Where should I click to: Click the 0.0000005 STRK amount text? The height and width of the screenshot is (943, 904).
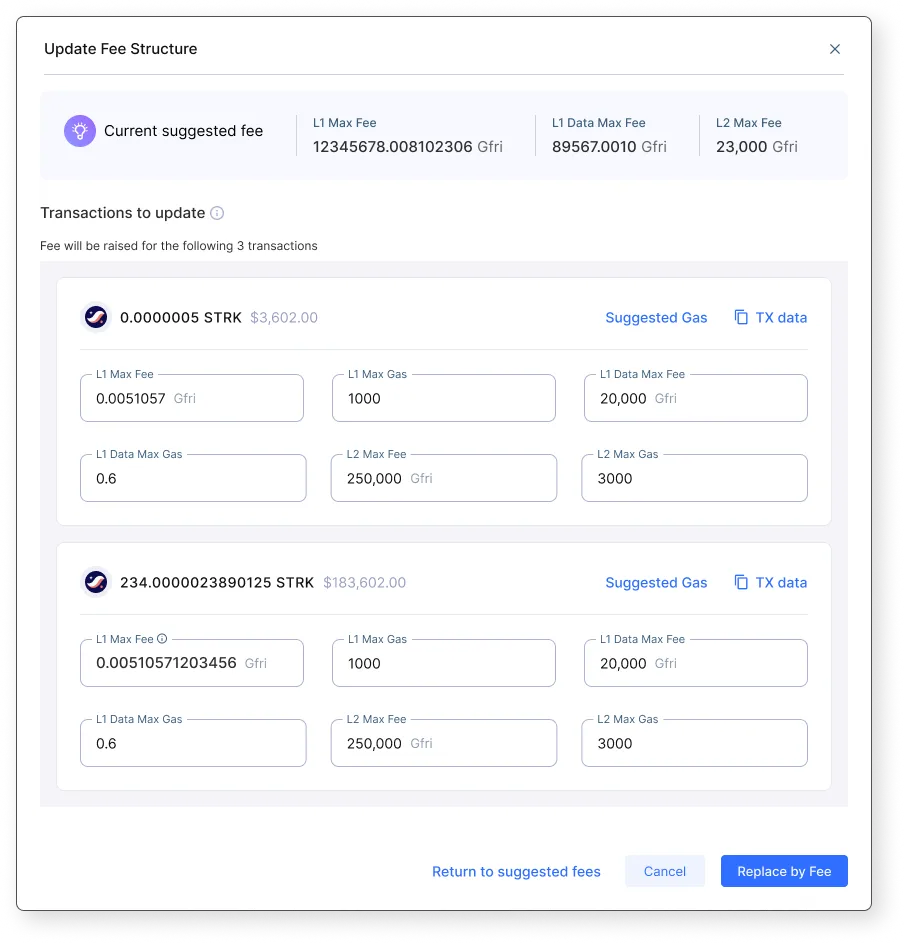point(180,318)
